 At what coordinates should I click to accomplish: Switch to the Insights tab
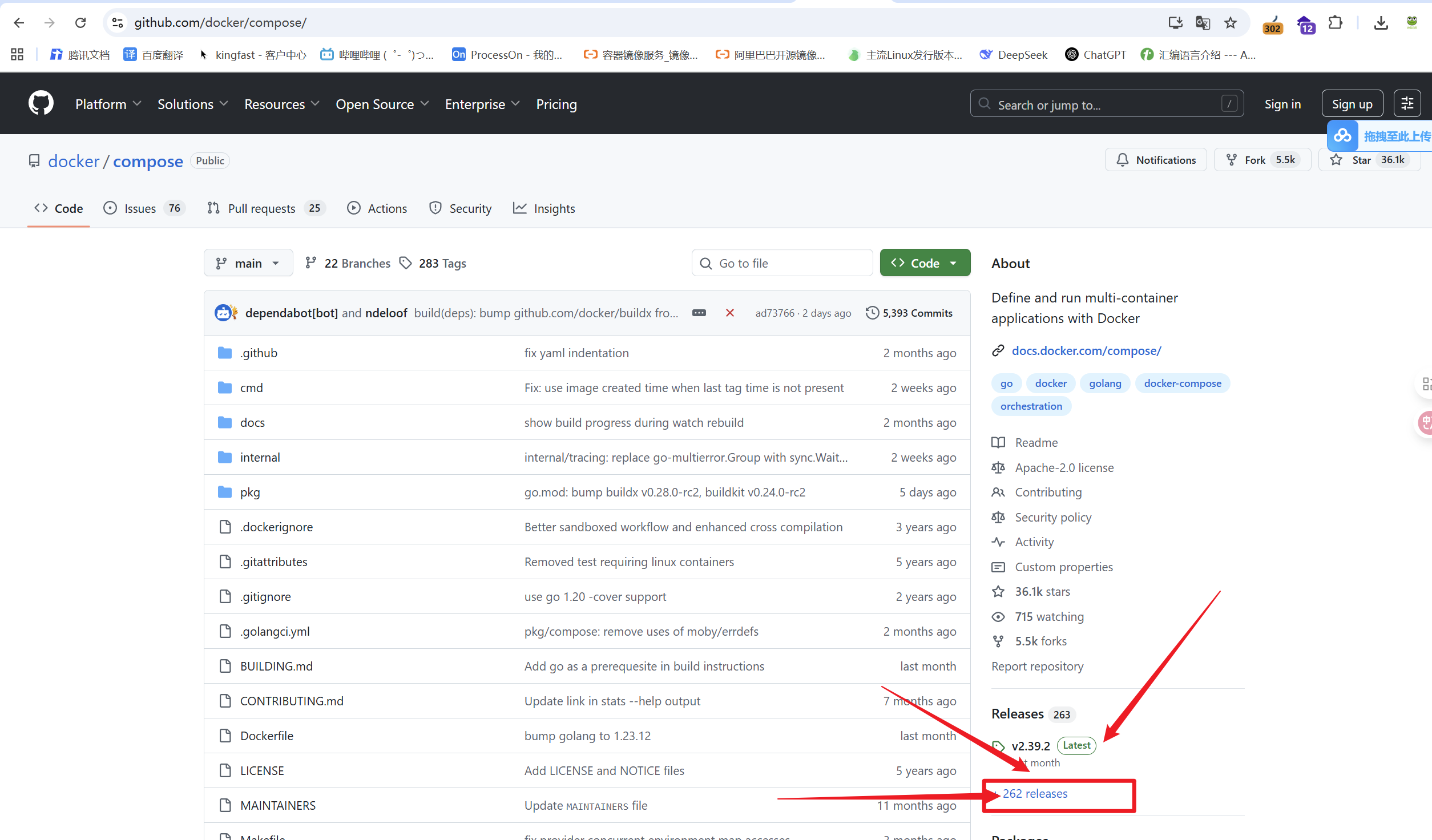tap(544, 208)
